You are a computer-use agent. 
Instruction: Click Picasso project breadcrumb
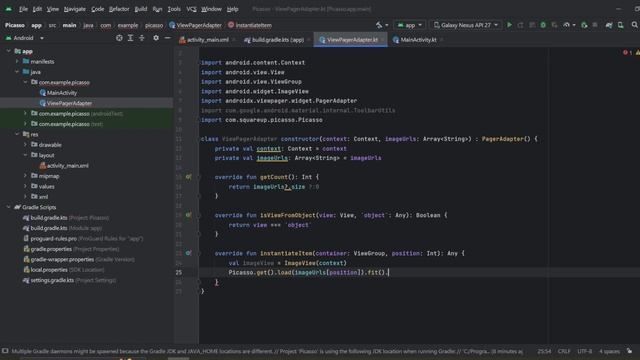[x=15, y=25]
